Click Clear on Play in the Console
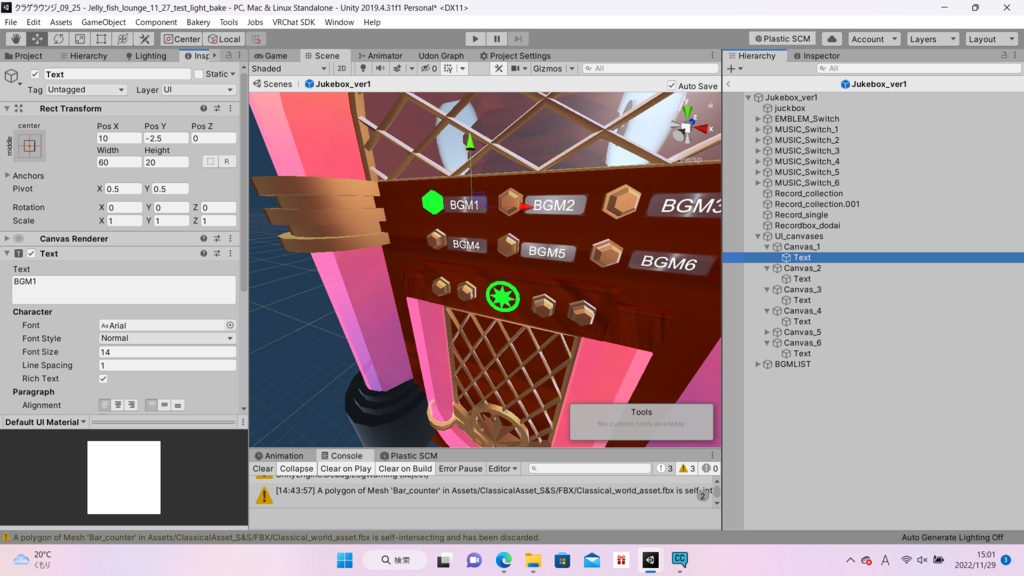The width and height of the screenshot is (1024, 576). point(344,468)
